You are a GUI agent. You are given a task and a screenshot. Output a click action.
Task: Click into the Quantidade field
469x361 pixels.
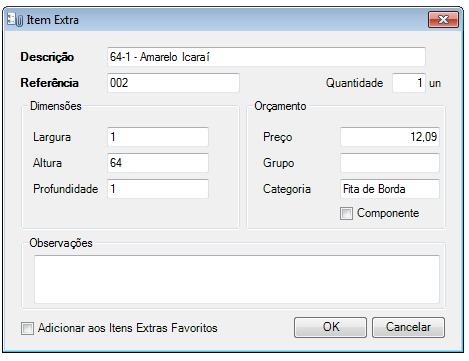409,83
